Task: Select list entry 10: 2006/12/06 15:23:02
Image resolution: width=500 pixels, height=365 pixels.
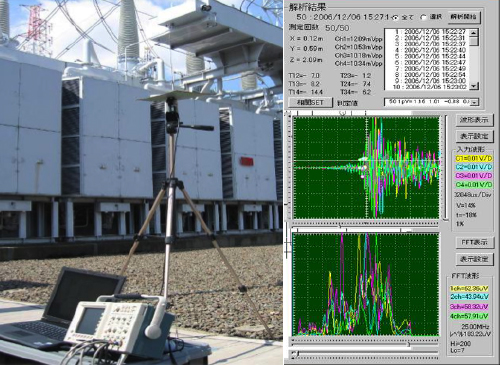Action: tap(430, 87)
